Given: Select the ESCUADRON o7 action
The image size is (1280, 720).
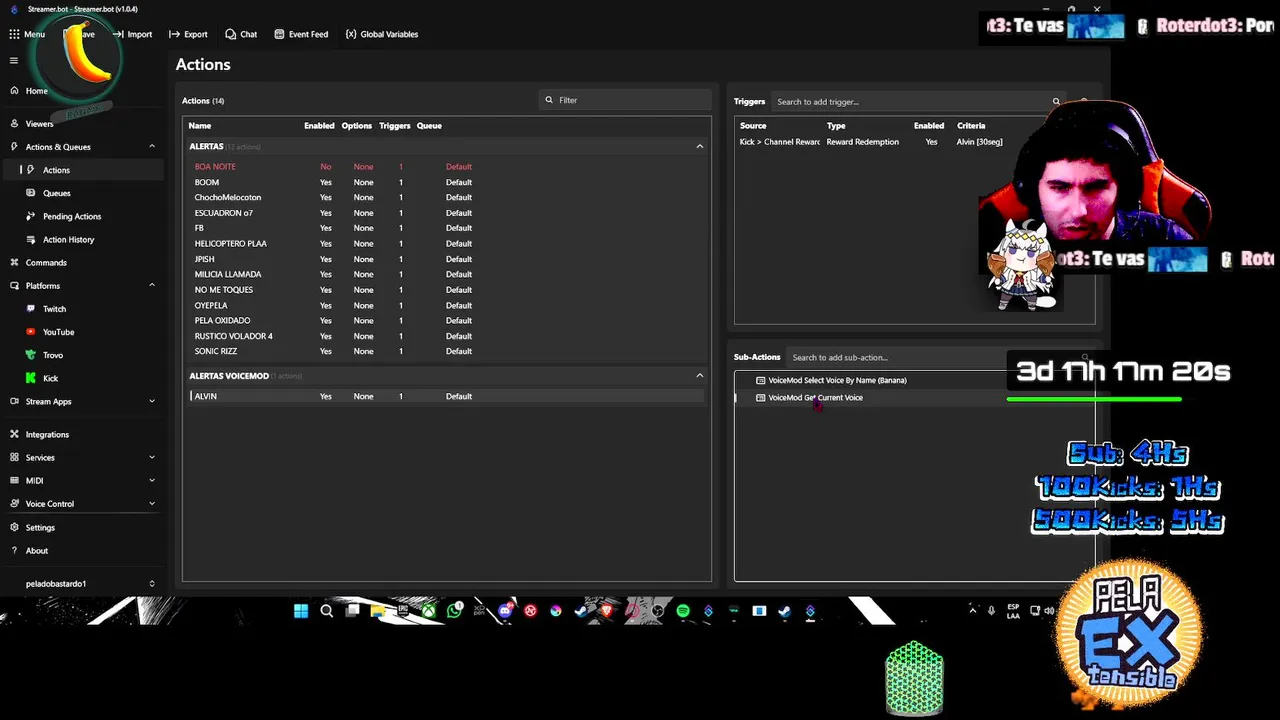Looking at the screenshot, I should [x=224, y=213].
